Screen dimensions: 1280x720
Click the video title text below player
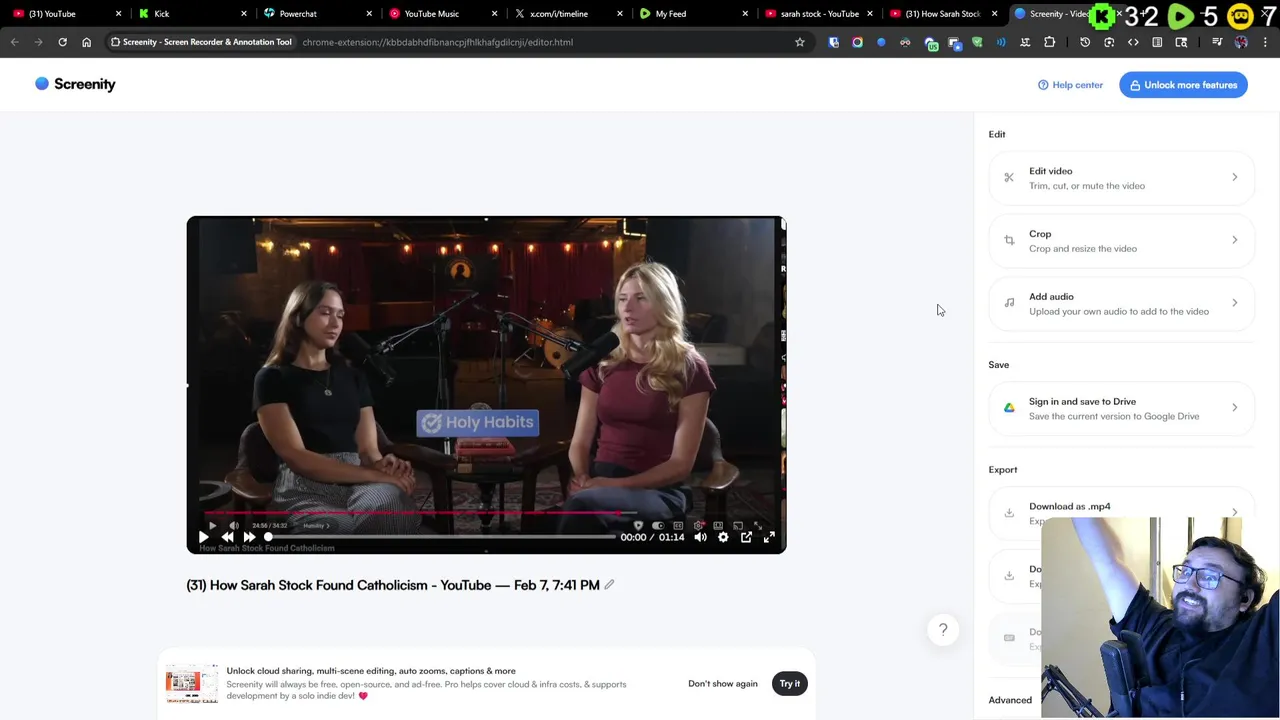(393, 585)
